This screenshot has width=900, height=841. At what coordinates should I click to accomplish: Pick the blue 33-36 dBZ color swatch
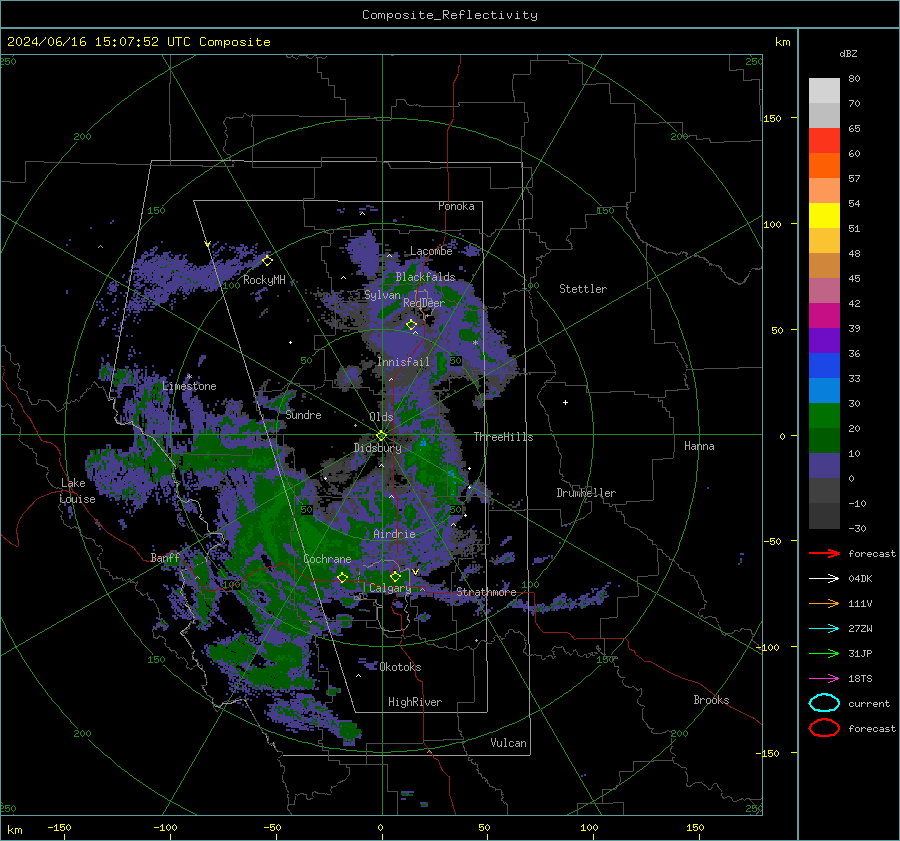coord(824,366)
